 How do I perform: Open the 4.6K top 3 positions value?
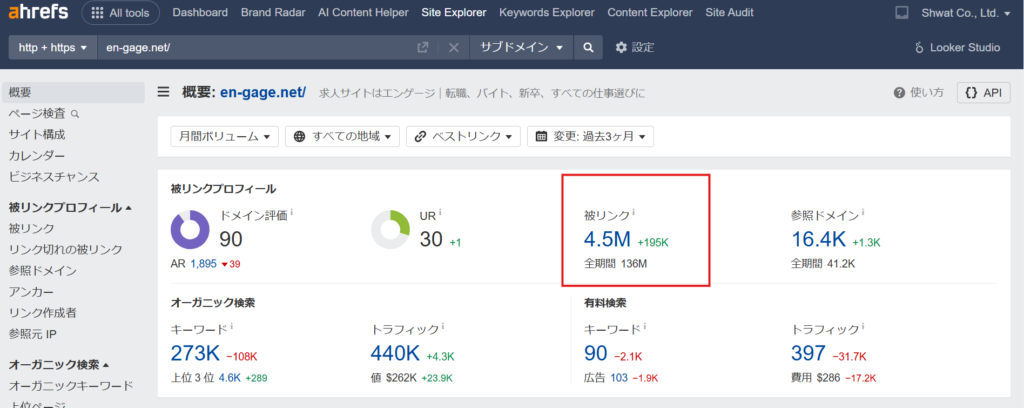[x=230, y=377]
